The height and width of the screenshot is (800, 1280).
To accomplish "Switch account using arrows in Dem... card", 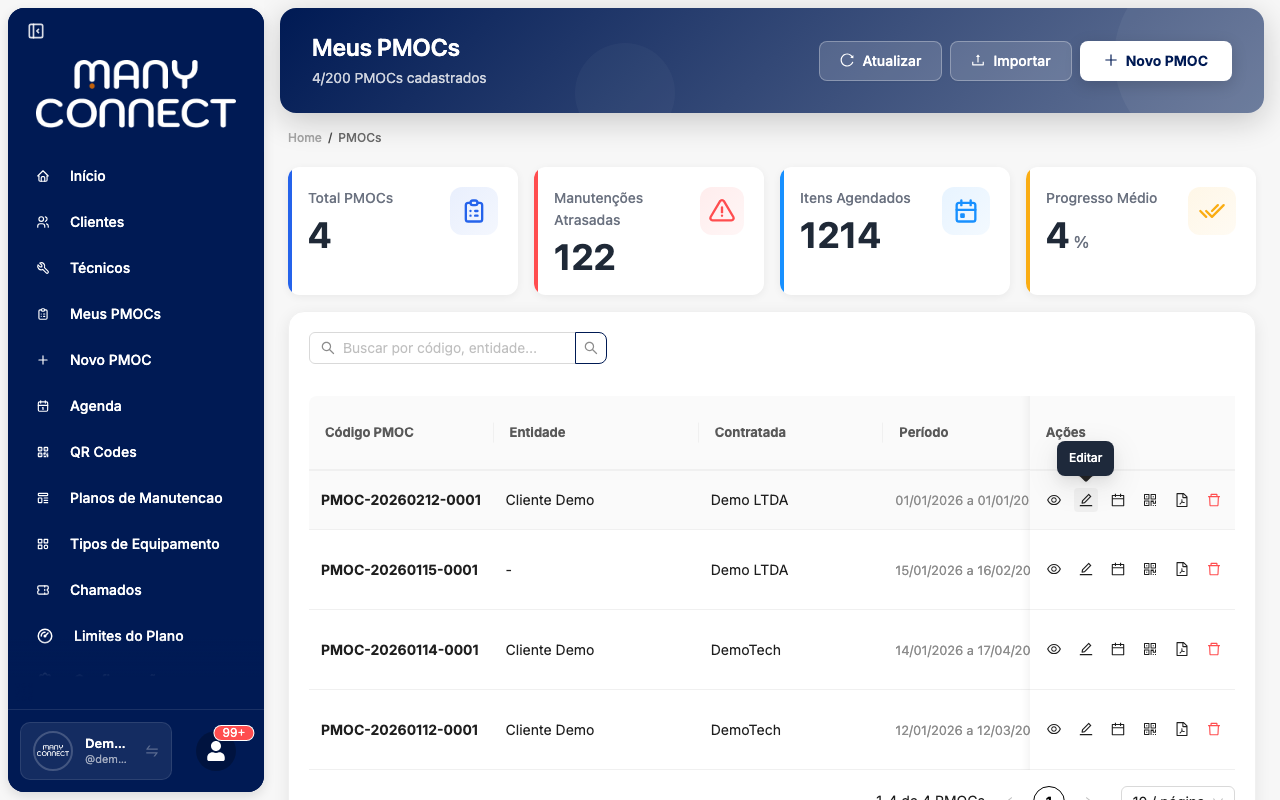I will click(152, 751).
